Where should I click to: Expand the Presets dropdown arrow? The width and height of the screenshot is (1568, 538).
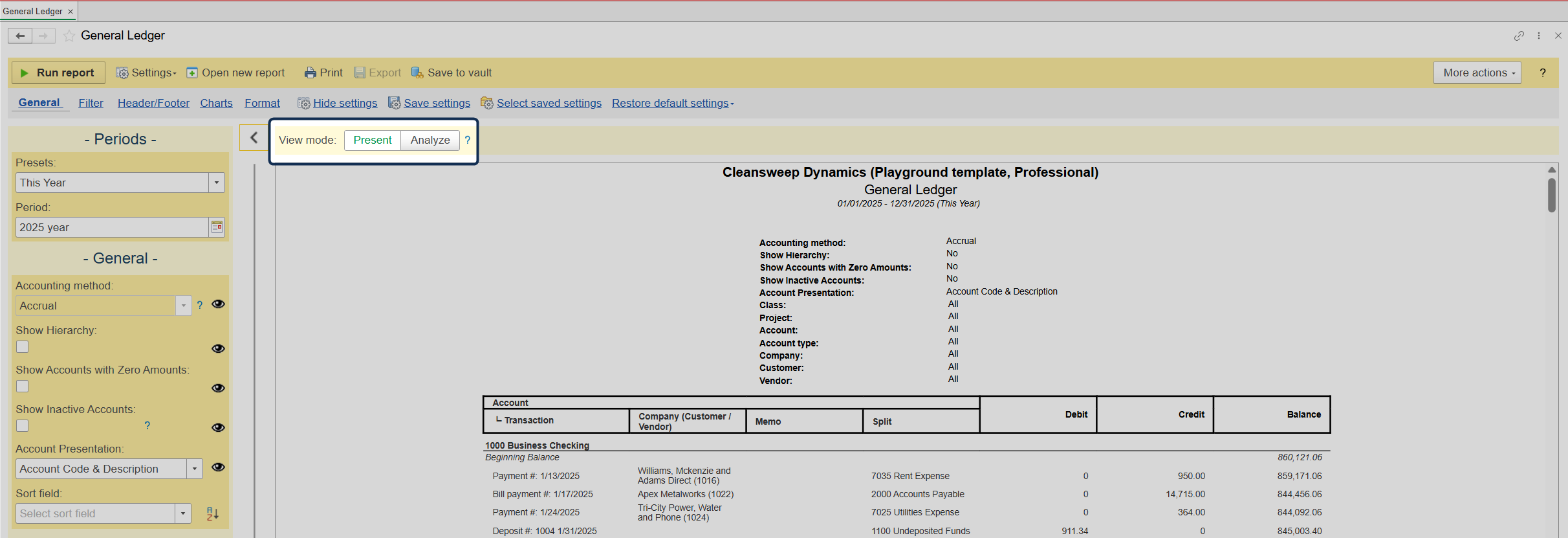point(217,183)
